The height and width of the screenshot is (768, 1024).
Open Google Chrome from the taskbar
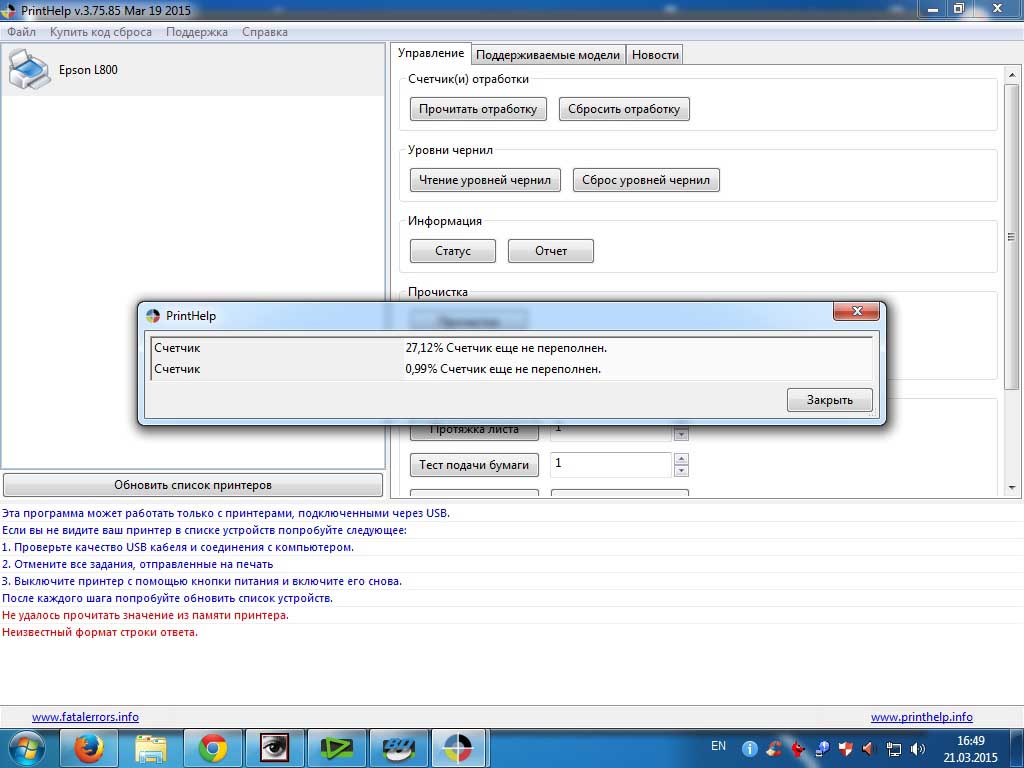tap(212, 748)
